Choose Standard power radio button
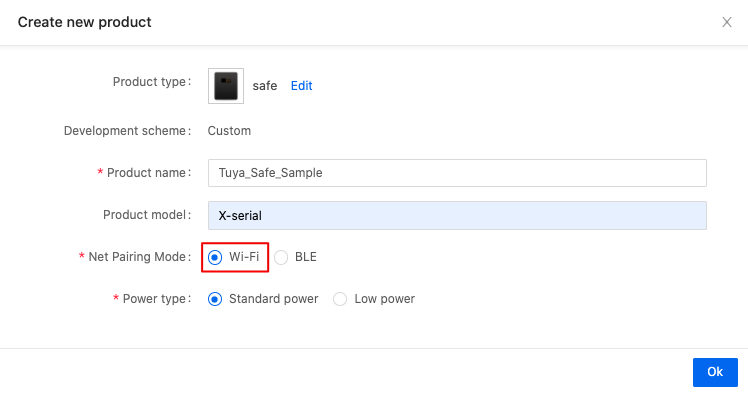The height and width of the screenshot is (393, 748). (x=215, y=299)
